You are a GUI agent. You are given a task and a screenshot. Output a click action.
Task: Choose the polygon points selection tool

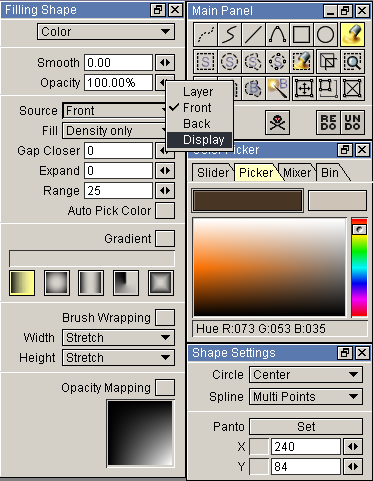(x=277, y=62)
